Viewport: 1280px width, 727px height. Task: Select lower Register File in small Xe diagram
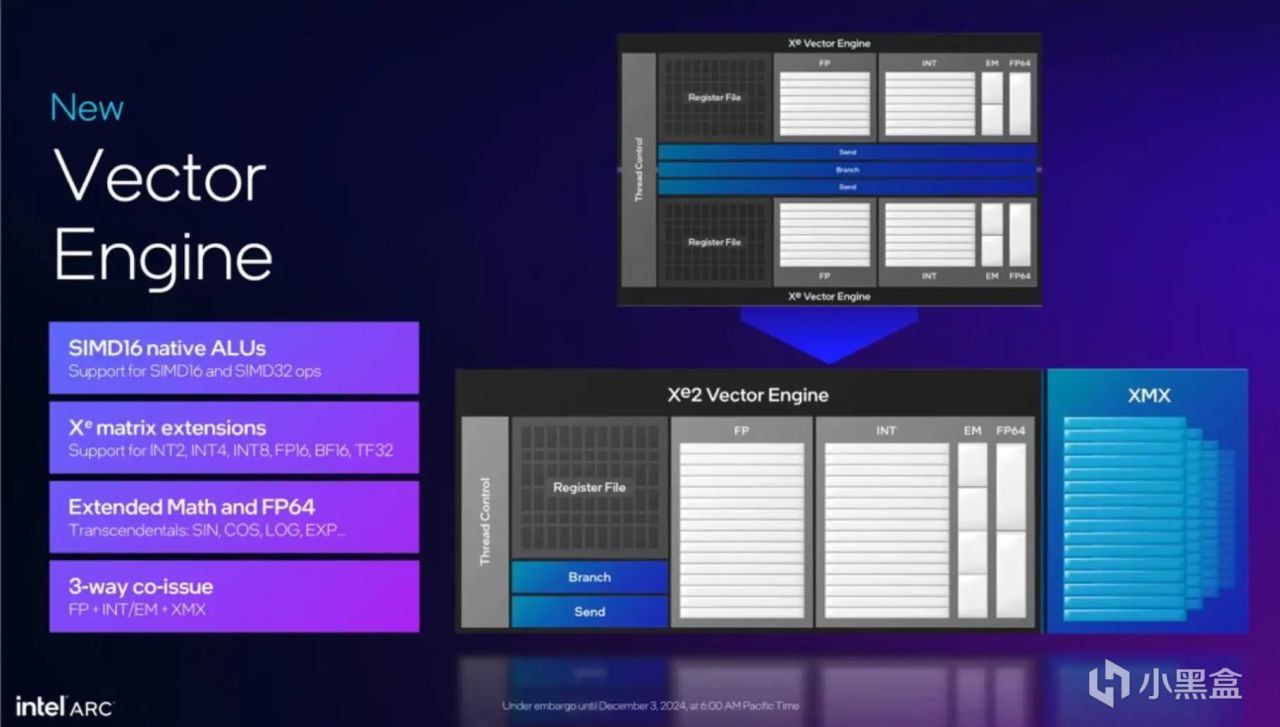(714, 242)
